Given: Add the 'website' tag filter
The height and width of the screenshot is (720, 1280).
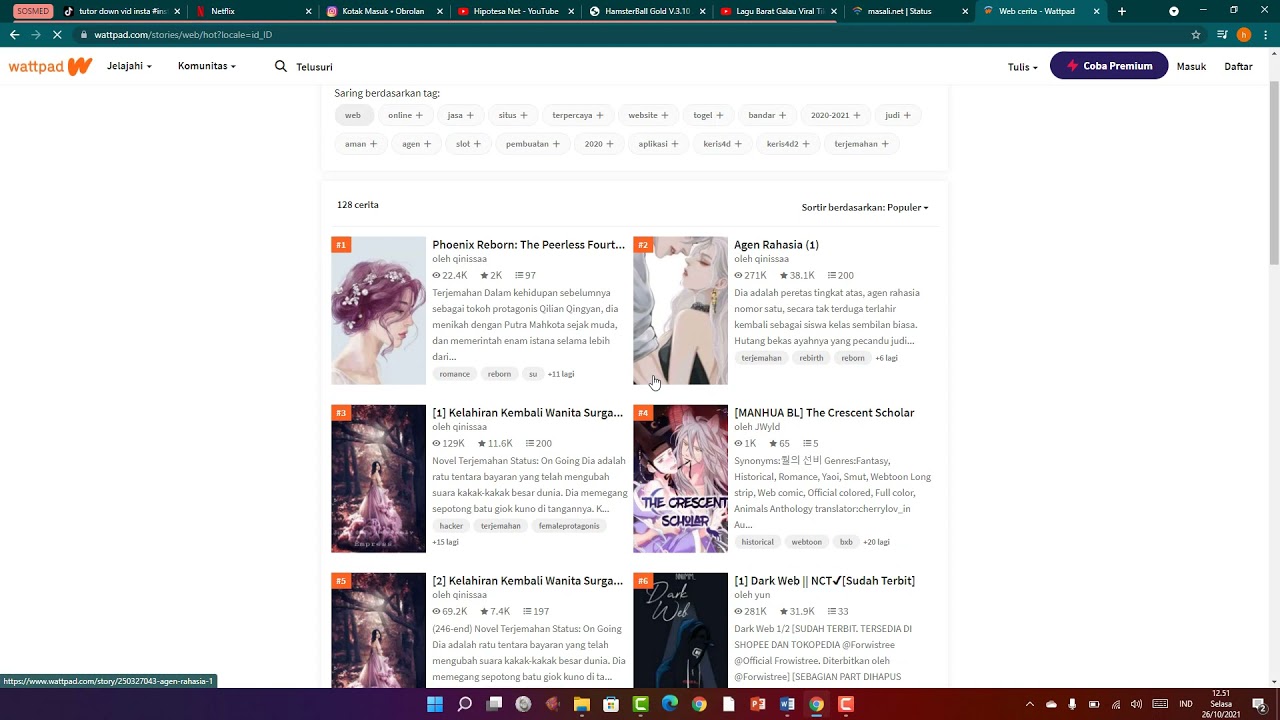Looking at the screenshot, I should (x=648, y=115).
